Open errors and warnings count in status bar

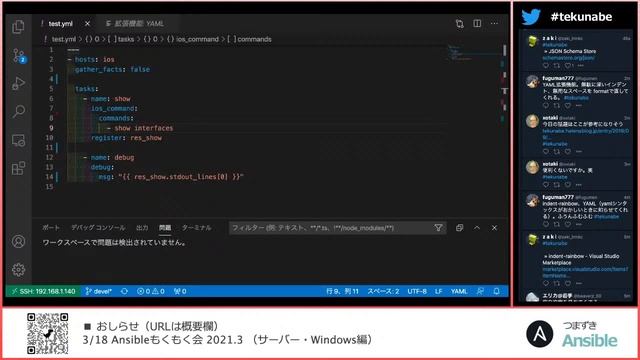click(x=151, y=291)
